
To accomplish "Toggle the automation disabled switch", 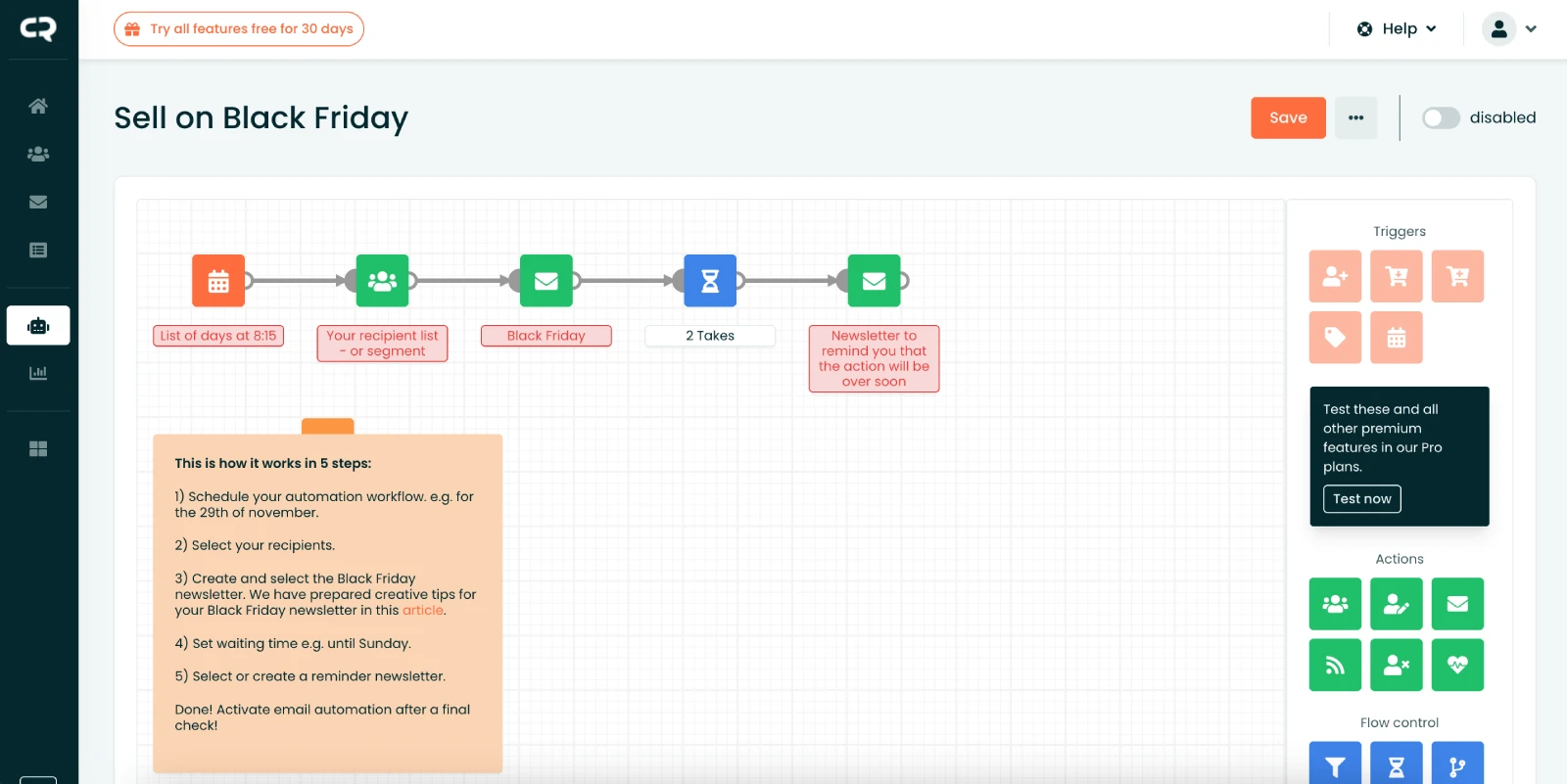I will coord(1441,117).
